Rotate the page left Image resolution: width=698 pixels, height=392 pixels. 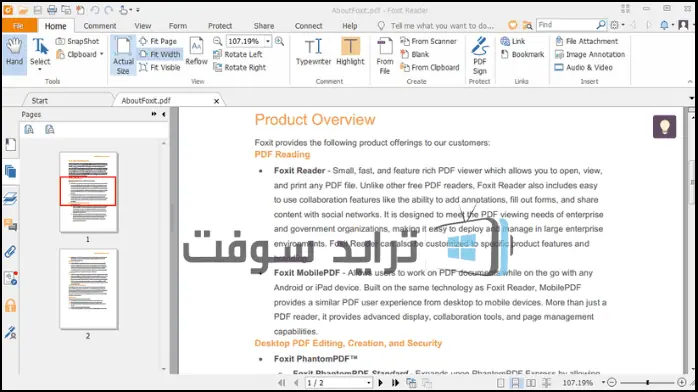(x=238, y=54)
